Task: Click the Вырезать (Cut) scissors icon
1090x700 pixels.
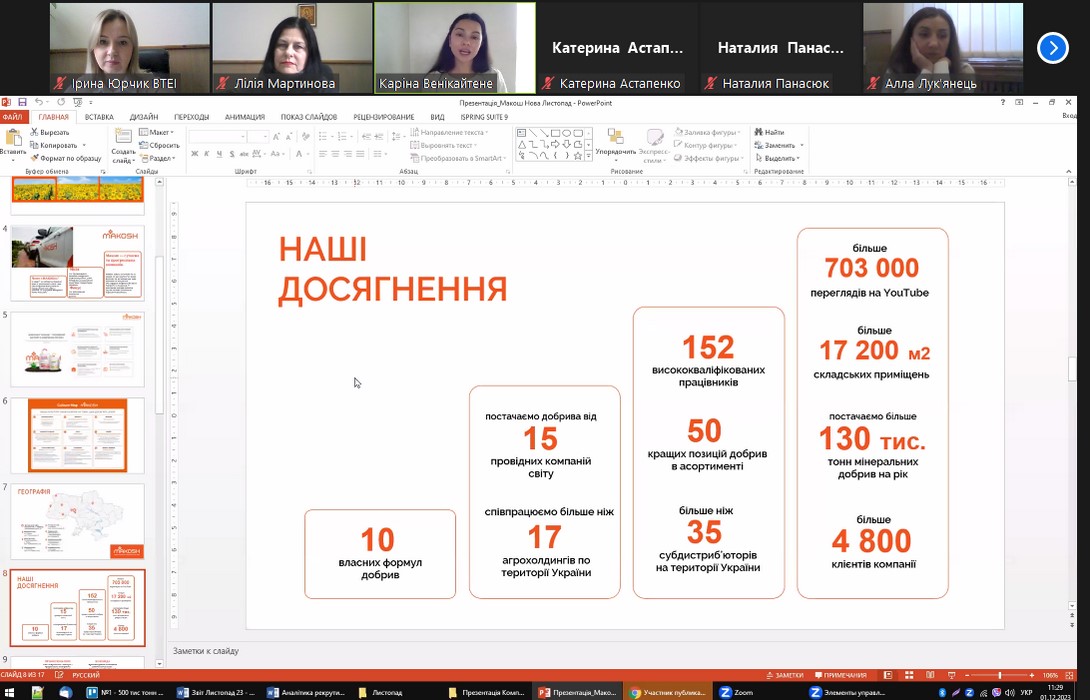Action: tap(33, 132)
